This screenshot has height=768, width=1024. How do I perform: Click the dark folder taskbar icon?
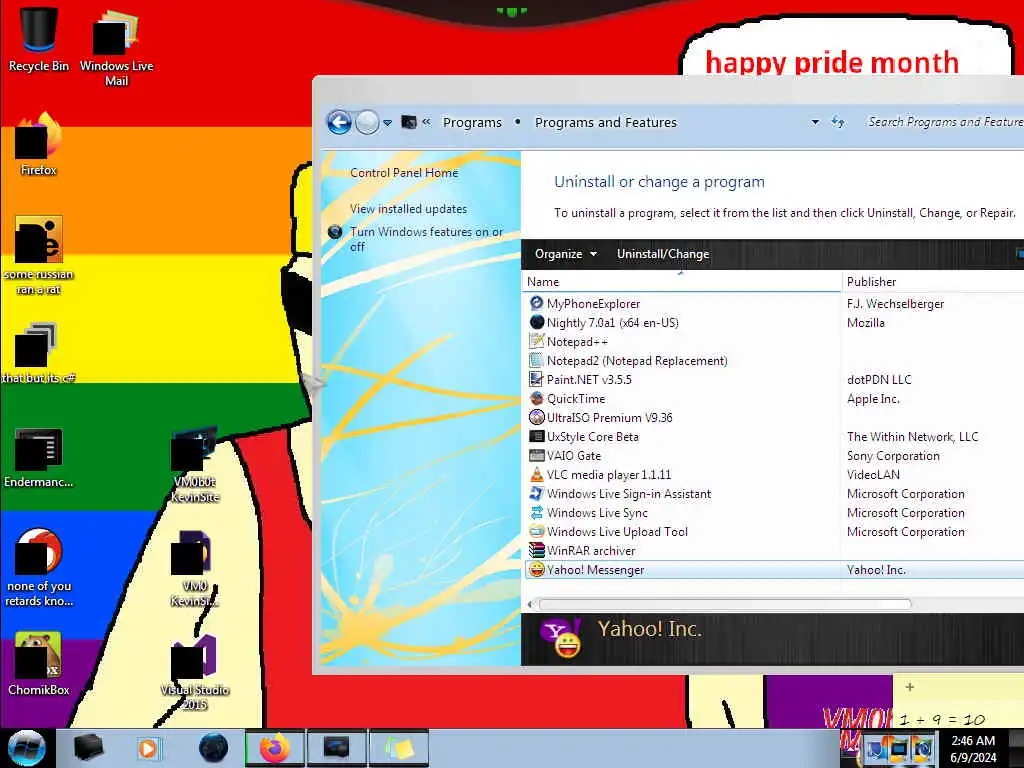point(88,748)
